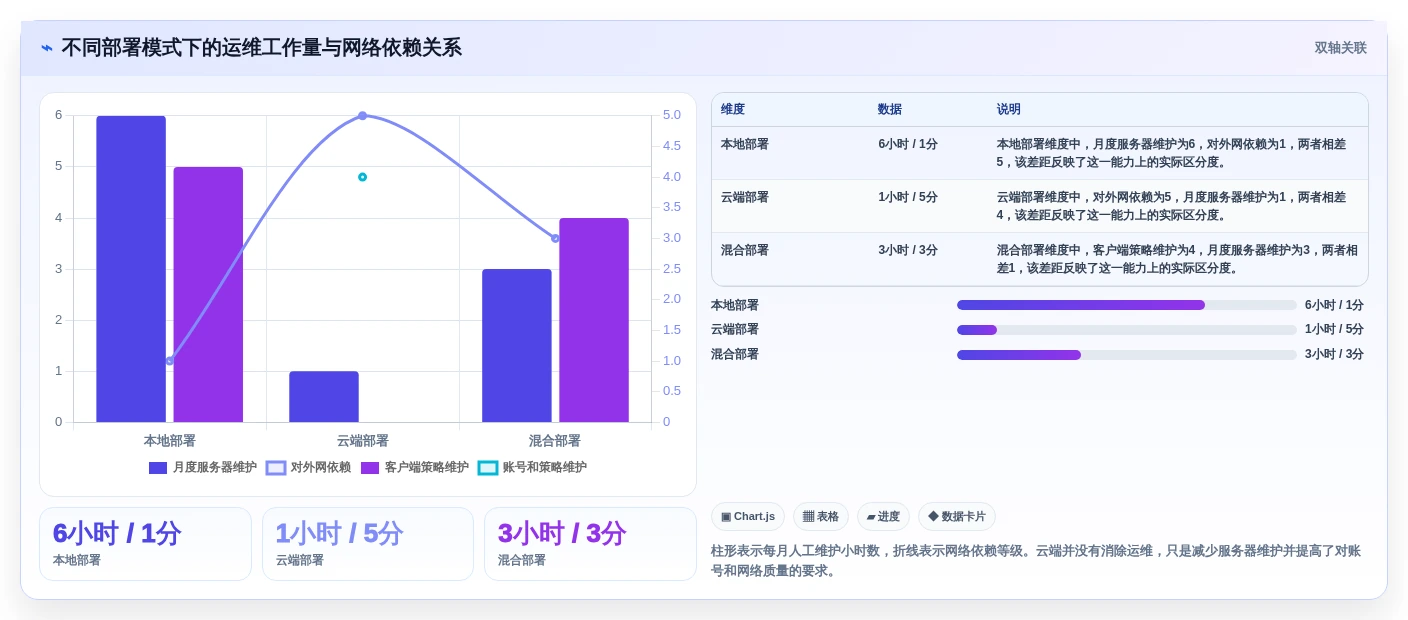Click the 混合部署 progress bar
The image size is (1408, 620).
click(1127, 355)
